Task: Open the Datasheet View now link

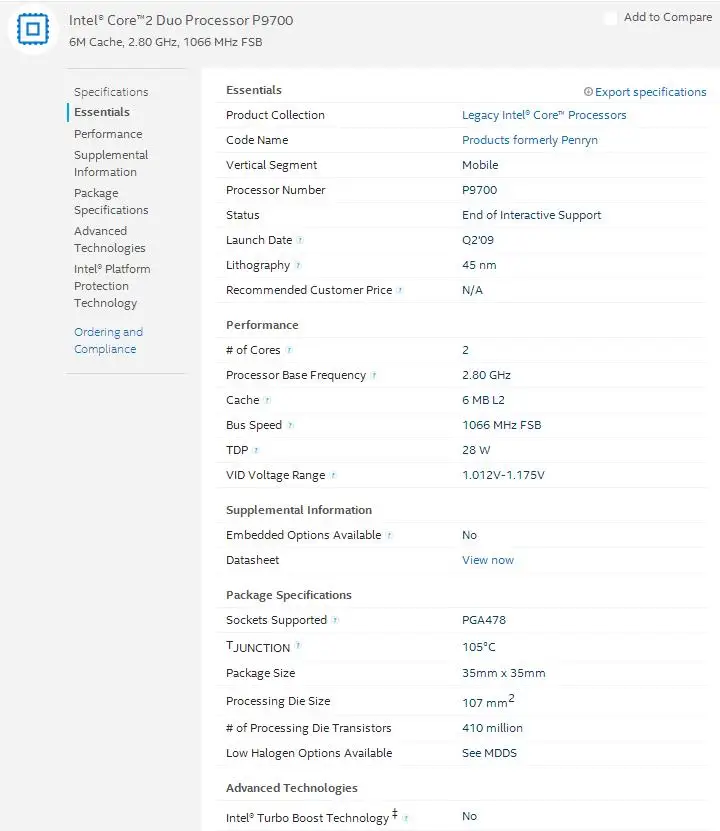Action: coord(488,560)
